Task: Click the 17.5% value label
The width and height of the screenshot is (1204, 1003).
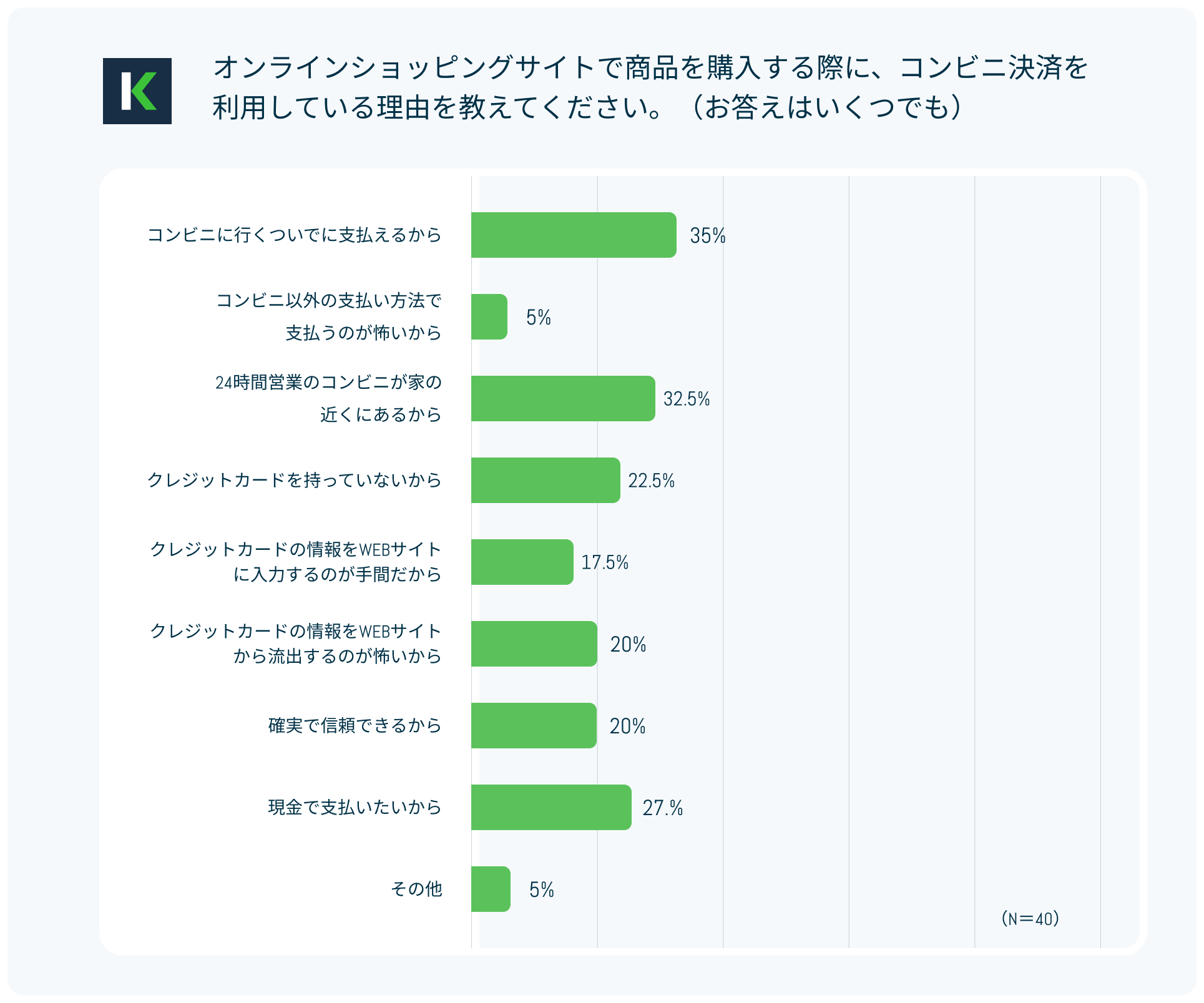Action: [x=605, y=563]
